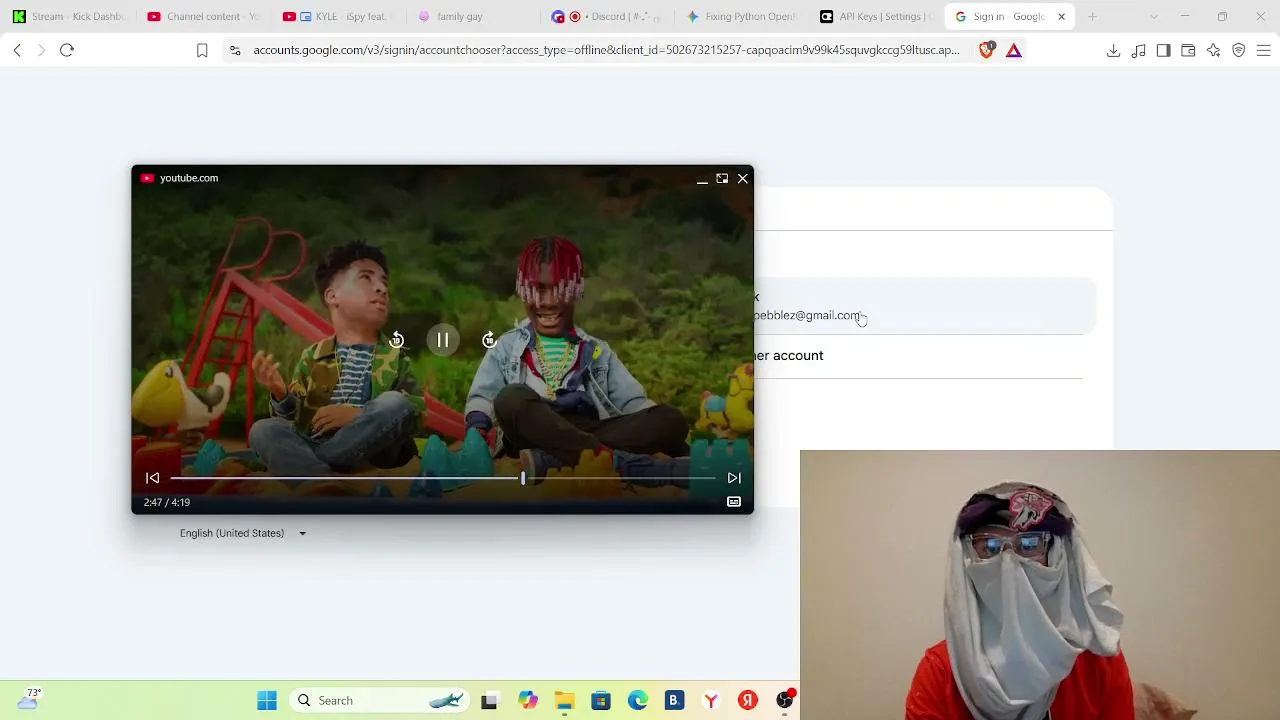Open the Brave Shields icon
The image size is (1280, 720).
tap(987, 50)
